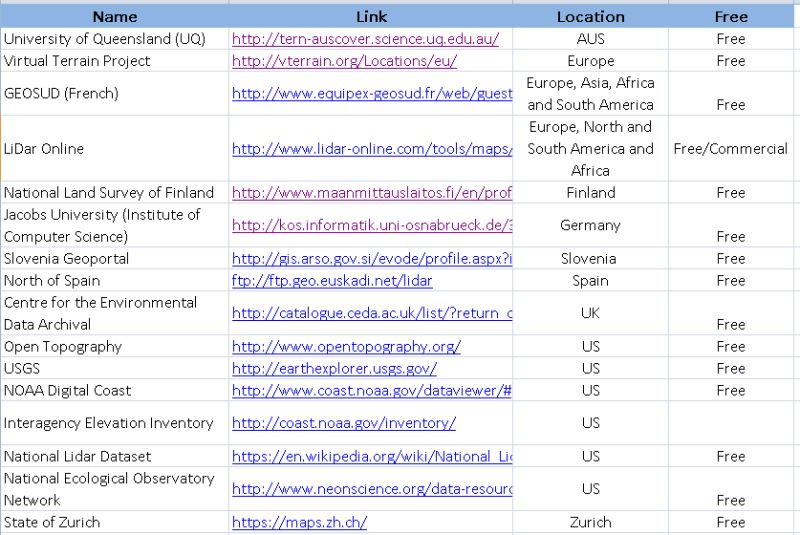Select the Free column header

click(731, 17)
